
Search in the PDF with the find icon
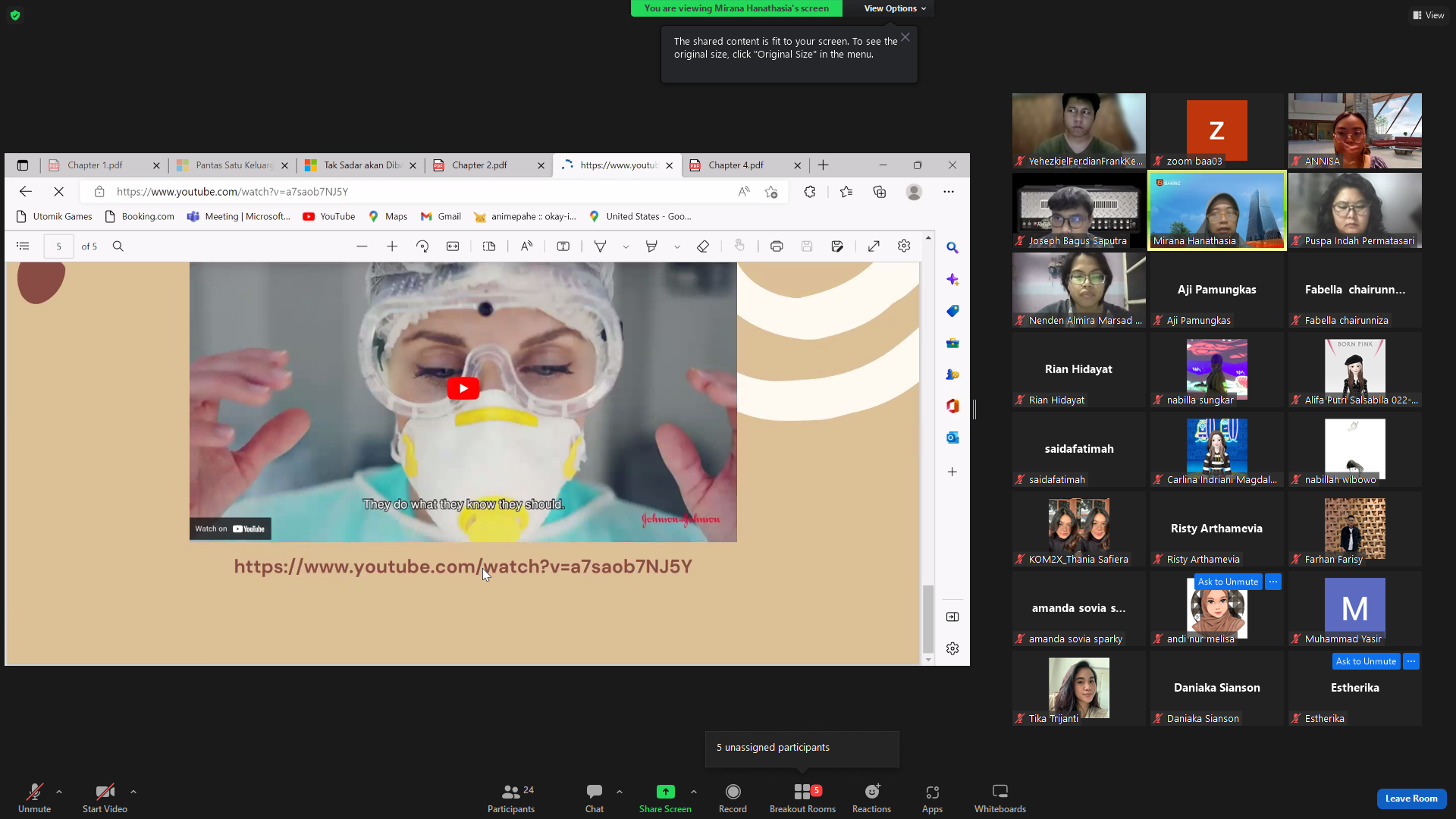[x=118, y=246]
